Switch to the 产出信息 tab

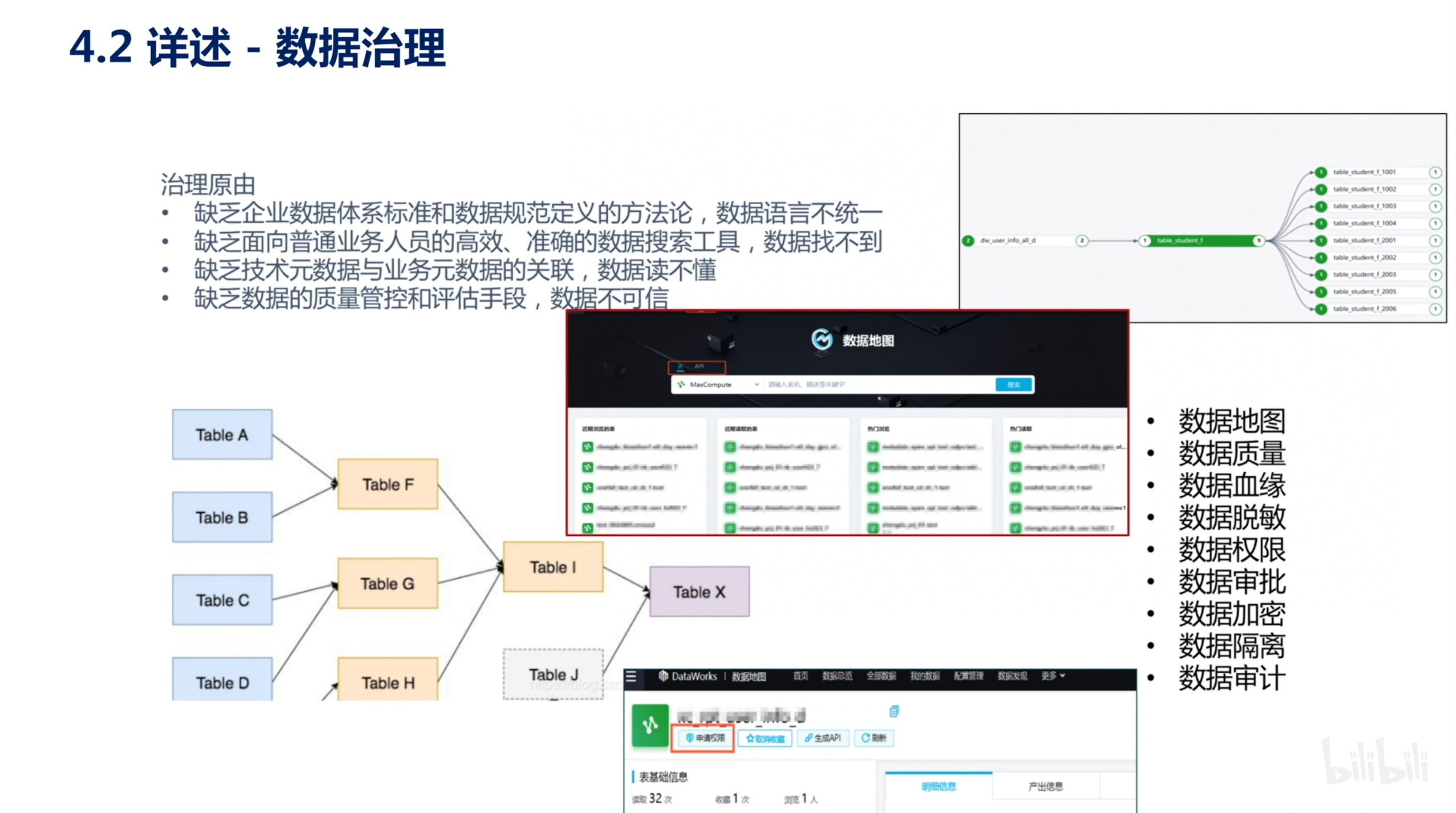pos(1045,787)
